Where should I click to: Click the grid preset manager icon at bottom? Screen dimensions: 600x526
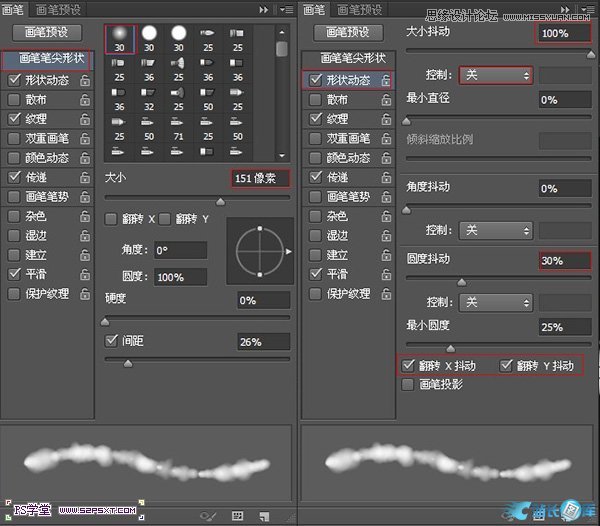coord(237,515)
